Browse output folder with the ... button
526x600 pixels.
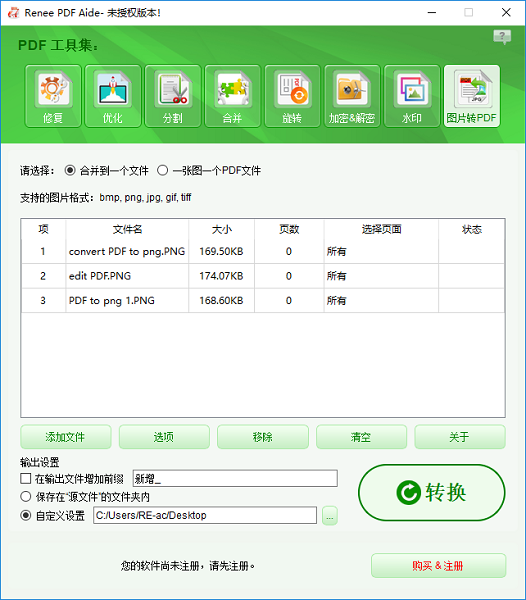330,515
